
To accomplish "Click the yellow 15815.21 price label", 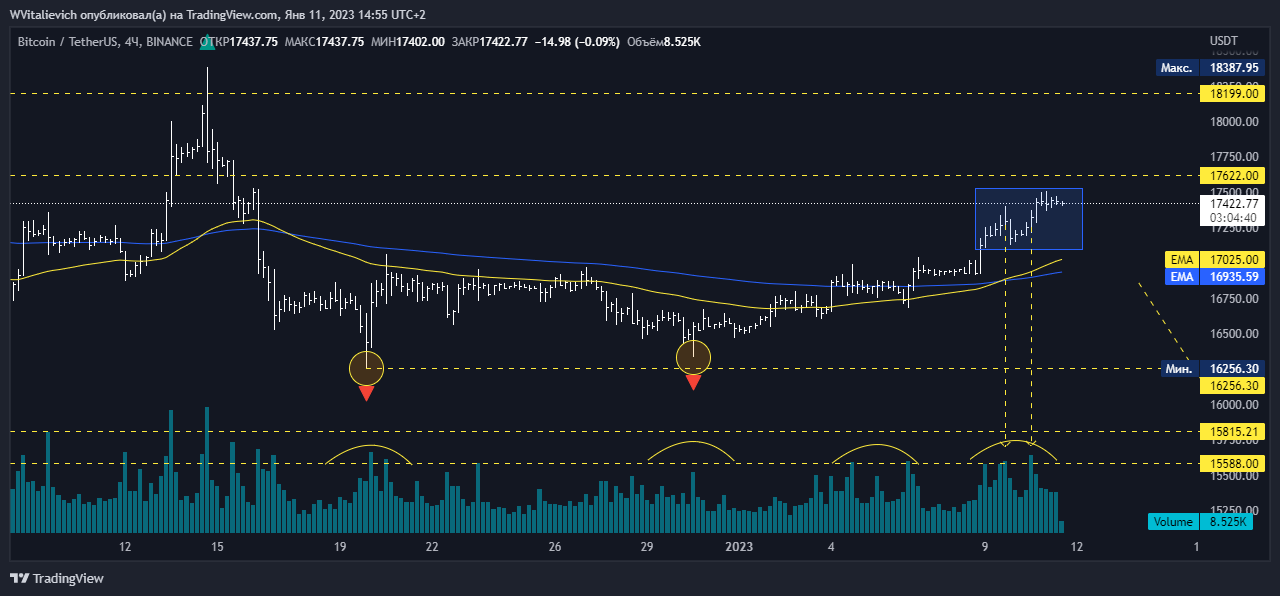I will tap(1233, 432).
